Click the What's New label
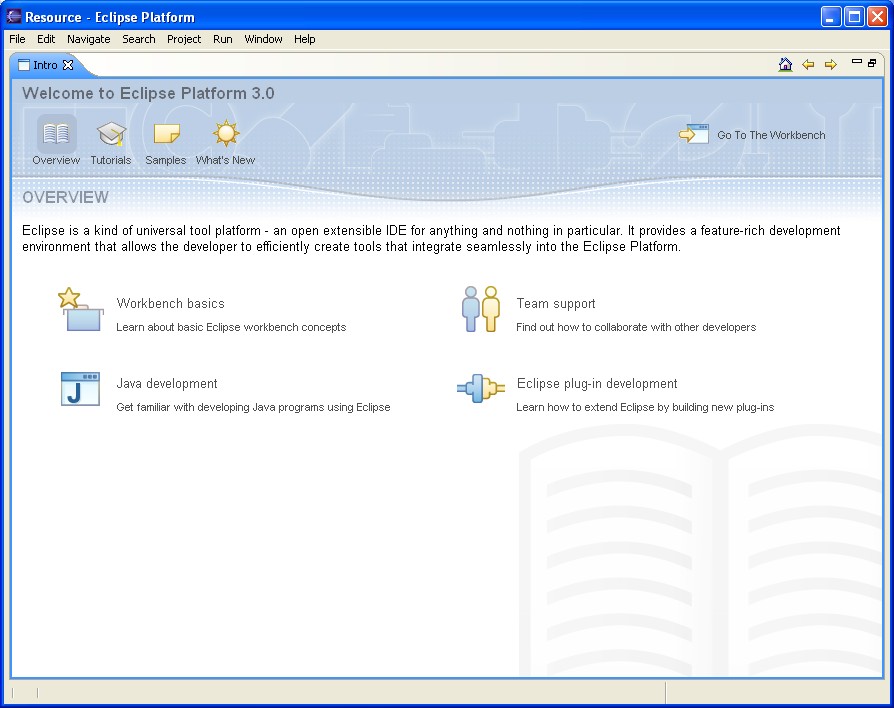Image resolution: width=894 pixels, height=708 pixels. point(225,160)
